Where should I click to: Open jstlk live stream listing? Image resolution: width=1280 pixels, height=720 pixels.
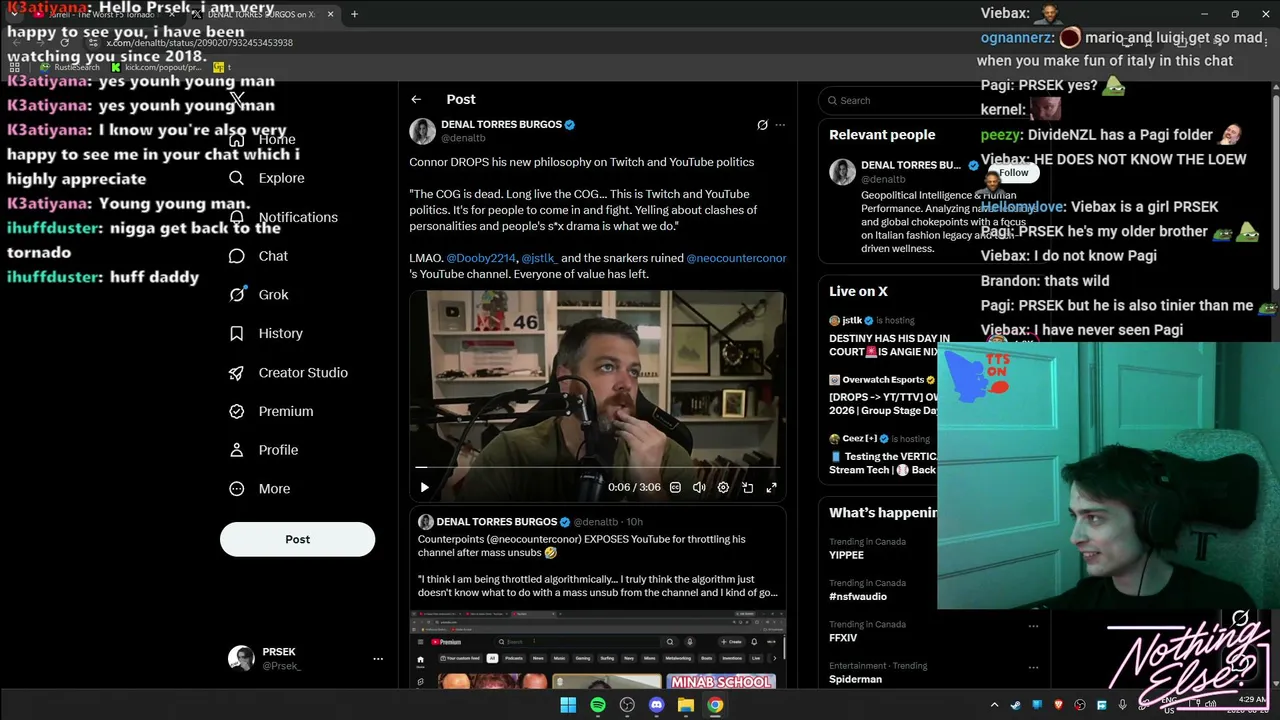tap(885, 336)
